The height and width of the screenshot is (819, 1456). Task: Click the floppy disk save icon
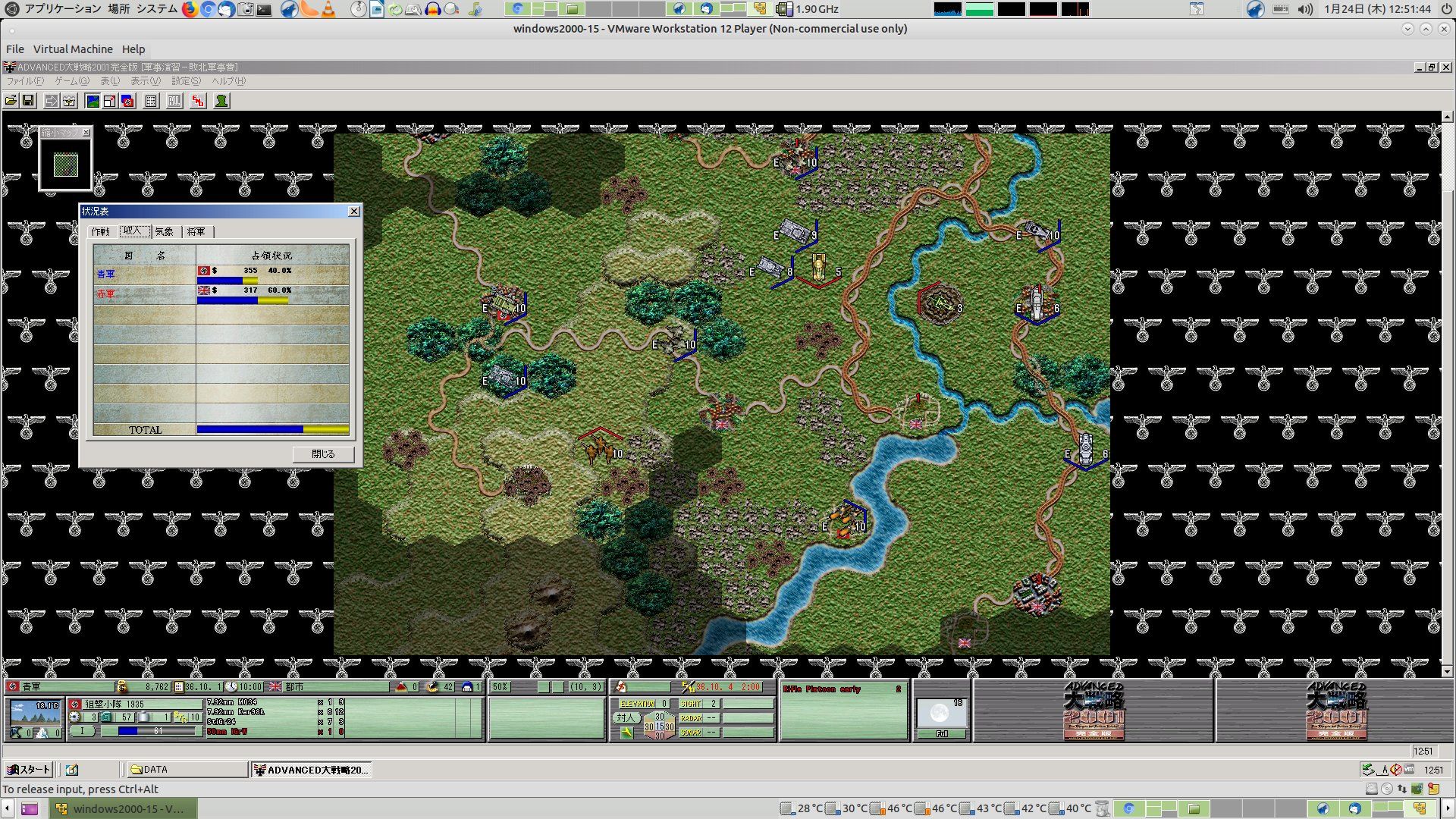click(x=28, y=101)
